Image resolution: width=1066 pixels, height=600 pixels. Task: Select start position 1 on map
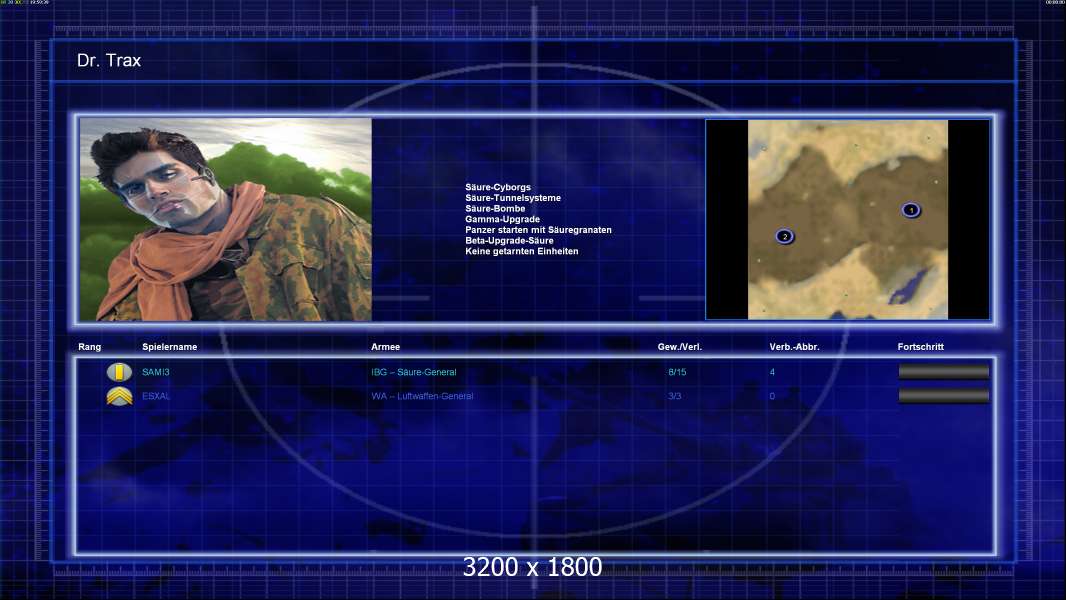(911, 210)
